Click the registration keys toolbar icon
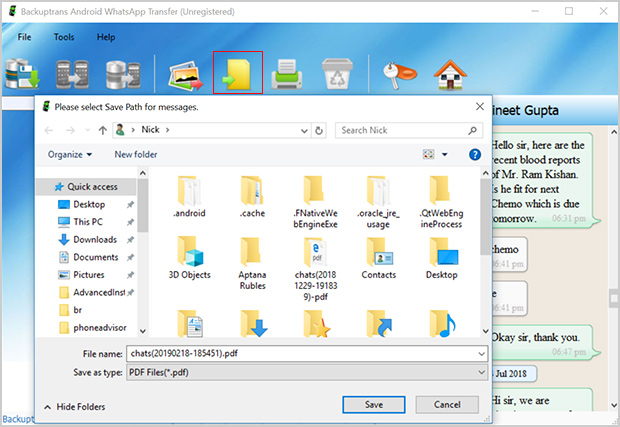Image resolution: width=620 pixels, height=427 pixels. click(399, 75)
